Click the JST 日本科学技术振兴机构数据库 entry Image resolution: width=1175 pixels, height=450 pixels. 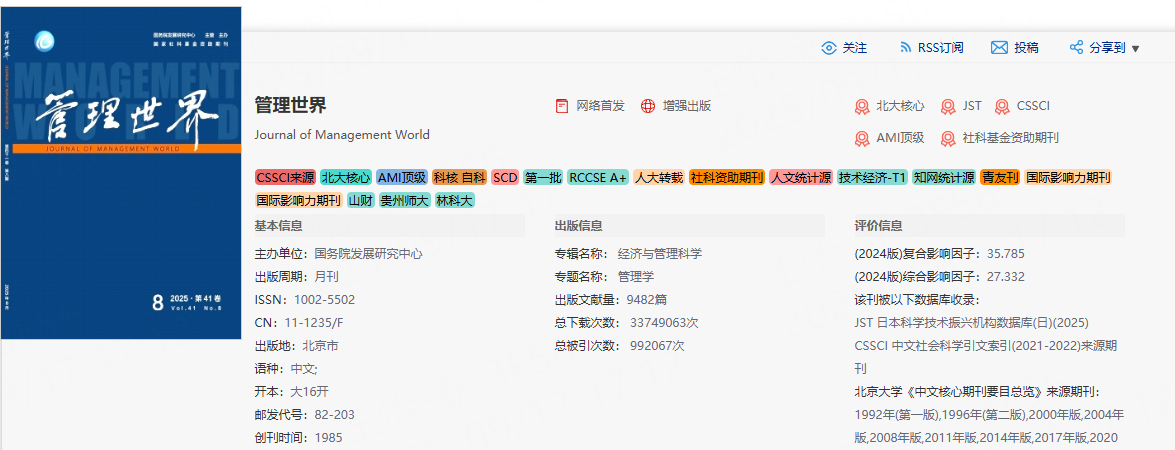click(972, 323)
